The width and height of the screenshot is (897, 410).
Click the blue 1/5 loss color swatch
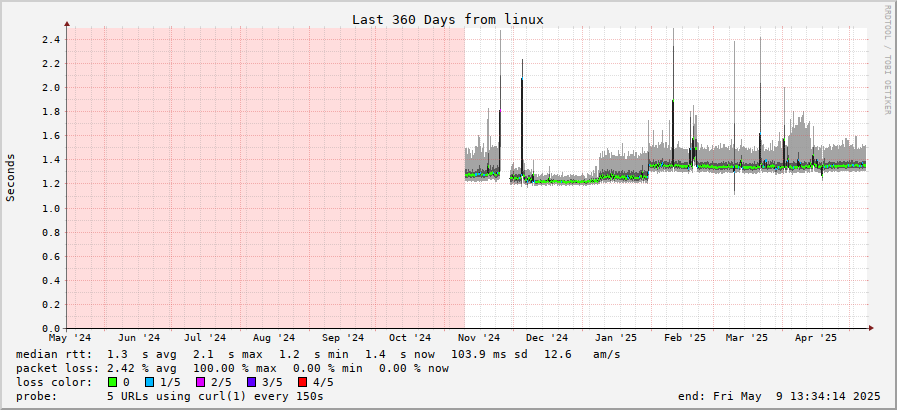click(150, 382)
